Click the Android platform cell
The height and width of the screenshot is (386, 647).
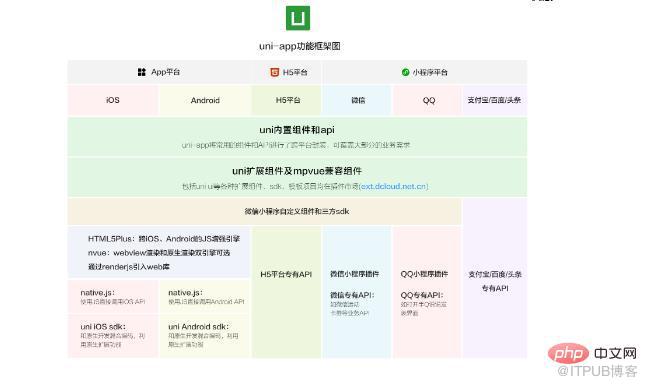(x=205, y=100)
